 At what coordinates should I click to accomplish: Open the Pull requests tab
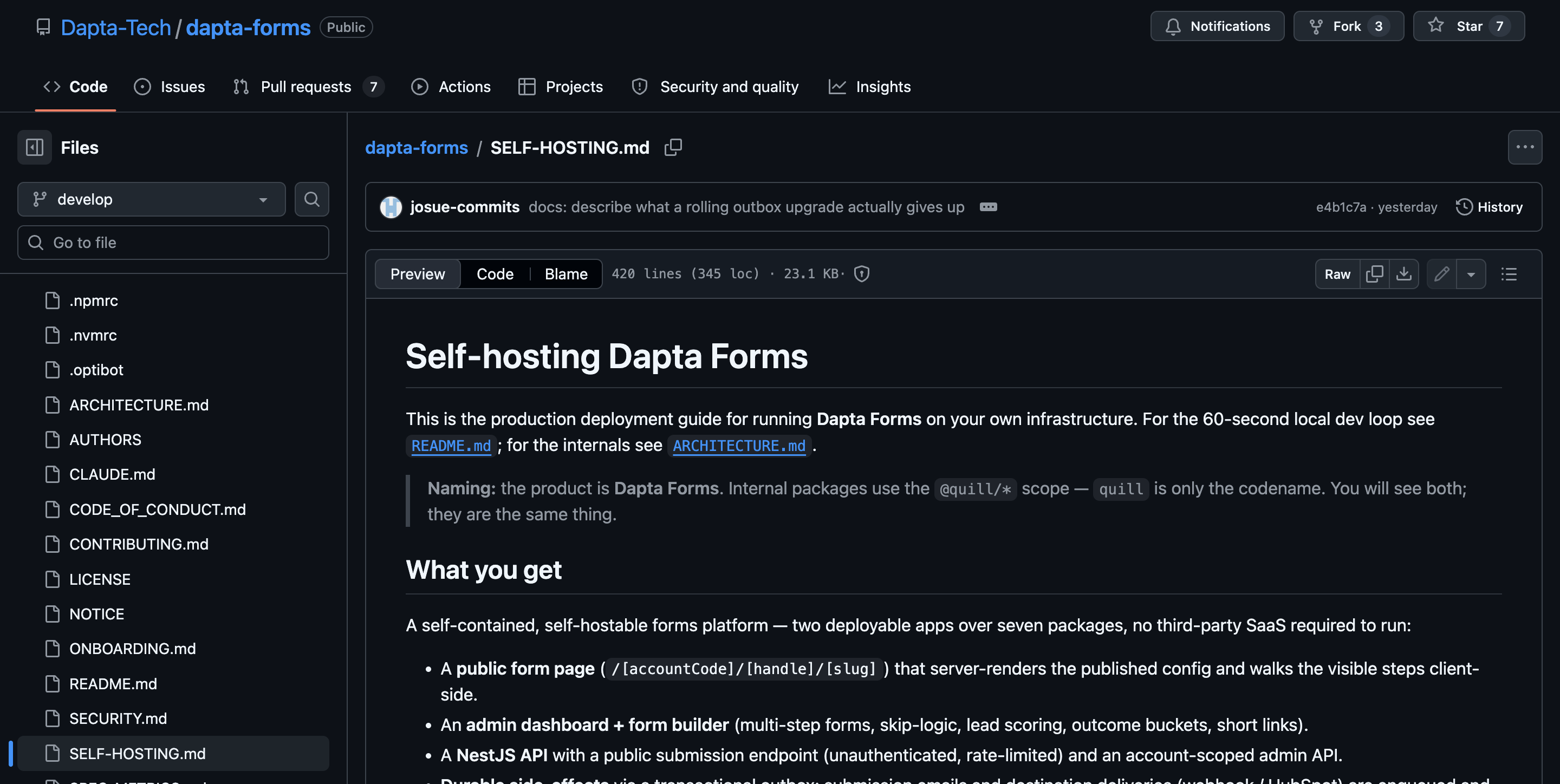click(308, 87)
